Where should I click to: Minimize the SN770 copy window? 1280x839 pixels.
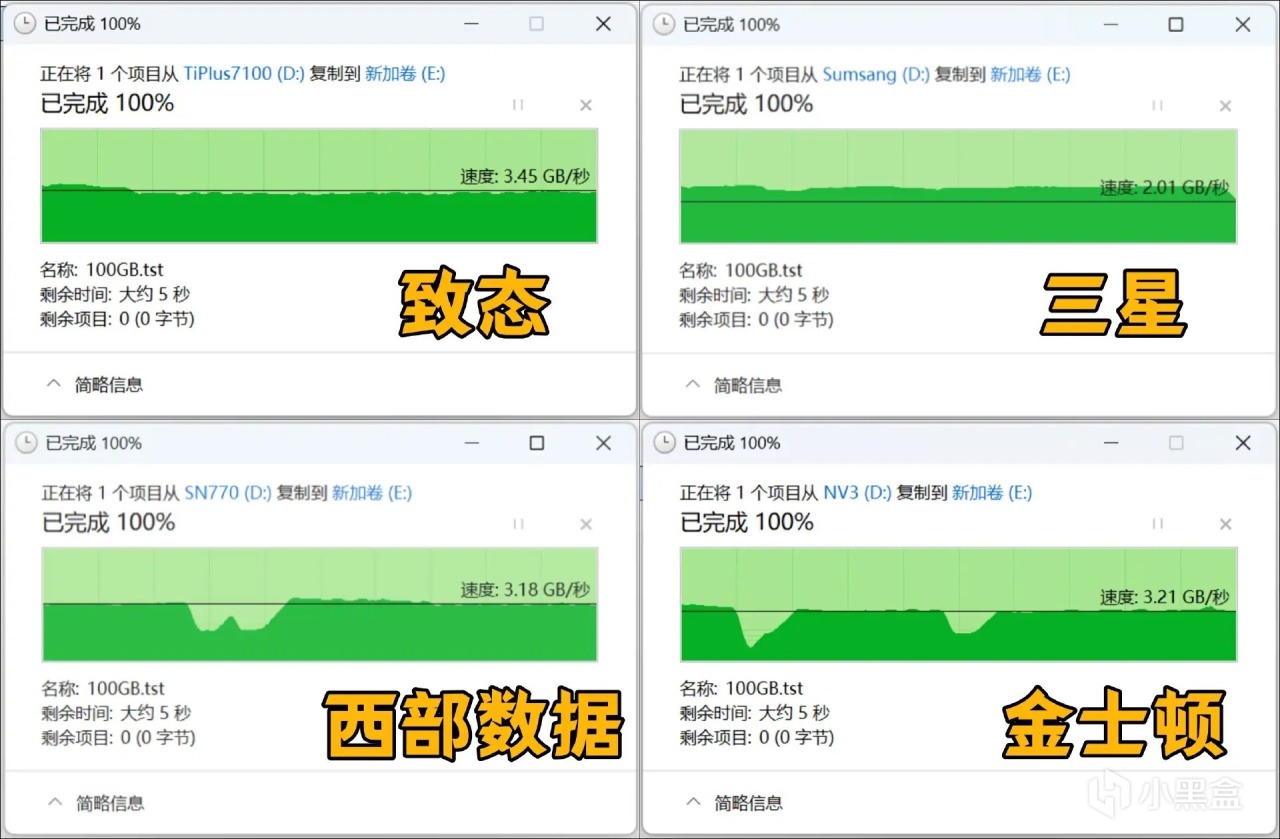(470, 443)
